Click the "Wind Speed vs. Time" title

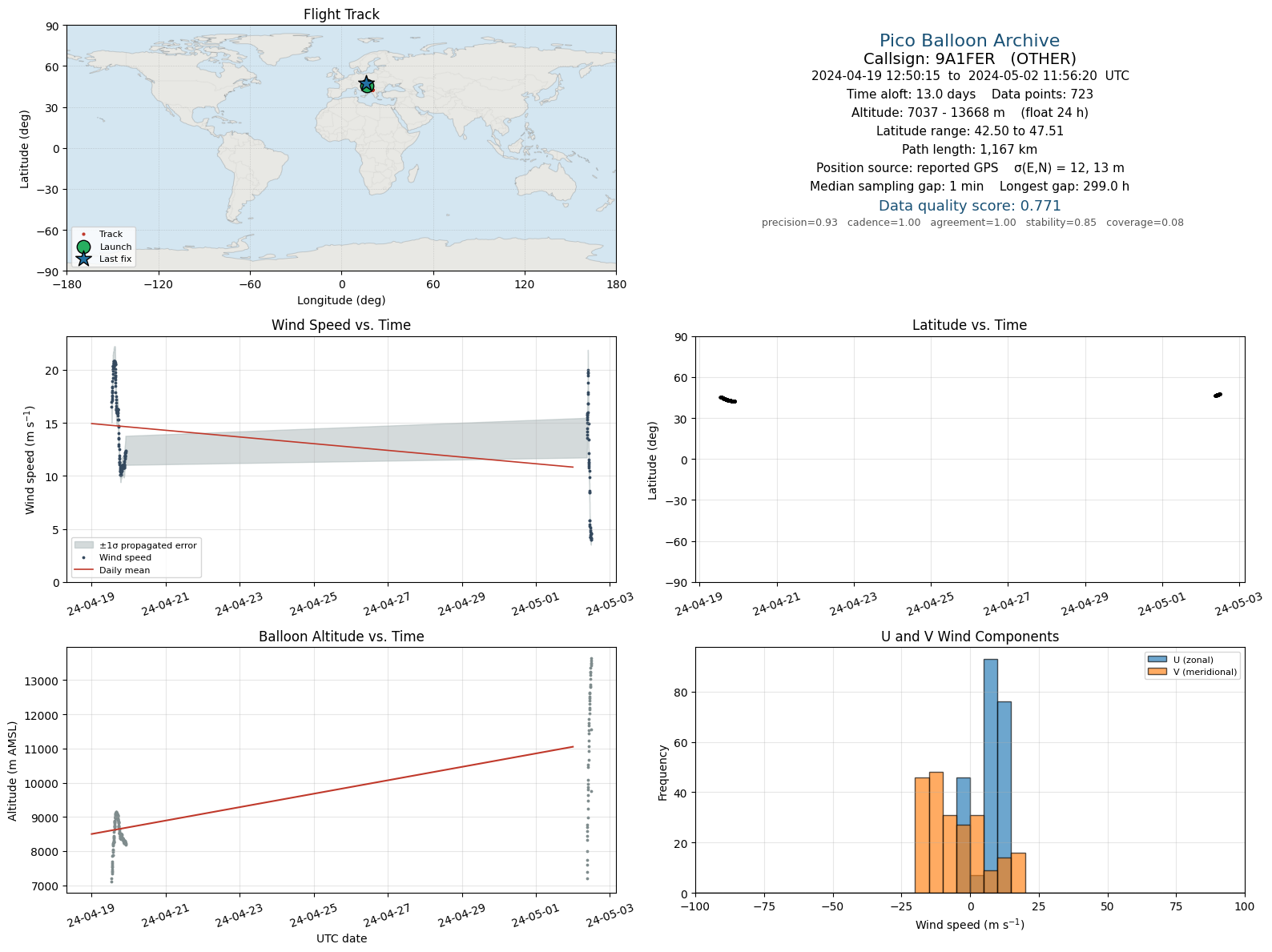[341, 325]
